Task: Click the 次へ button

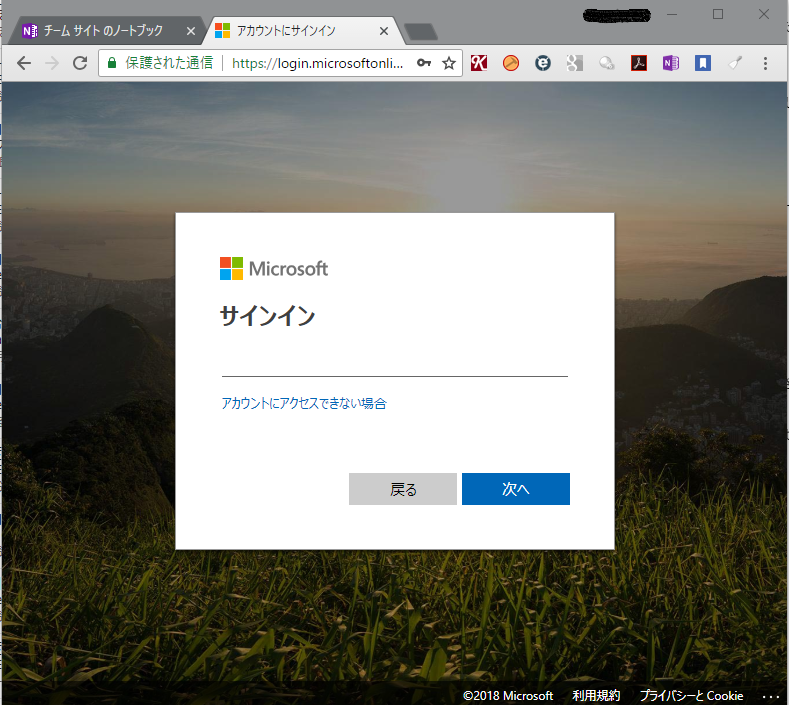Action: pos(516,489)
